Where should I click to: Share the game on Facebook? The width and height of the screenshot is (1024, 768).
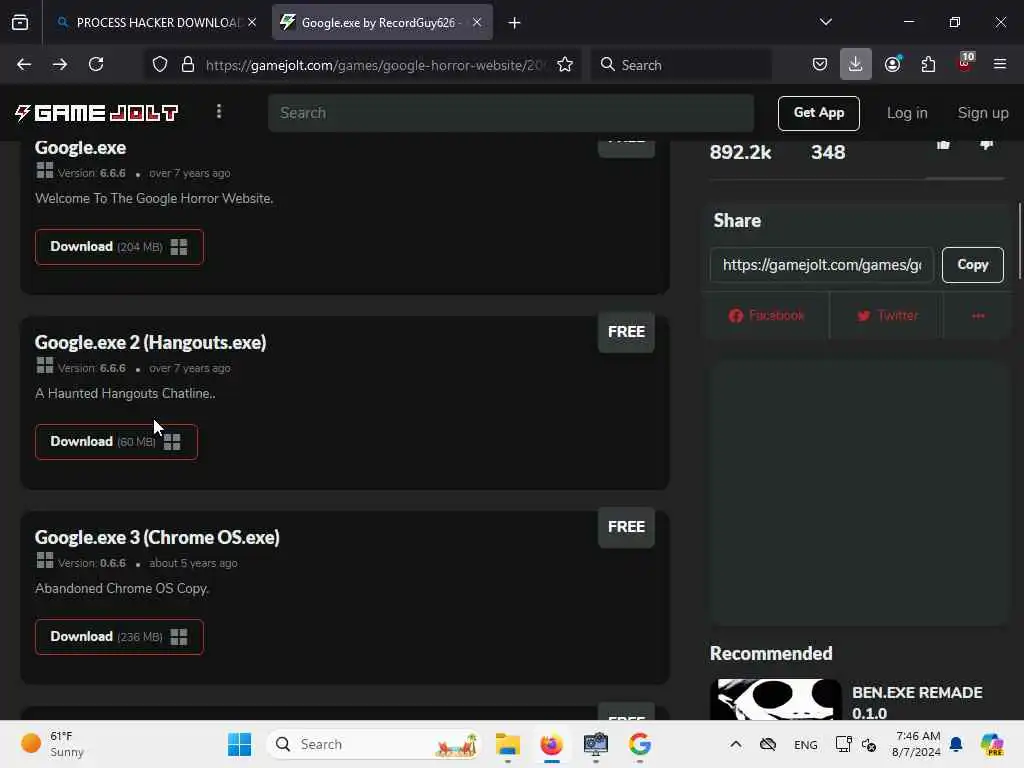pos(766,315)
